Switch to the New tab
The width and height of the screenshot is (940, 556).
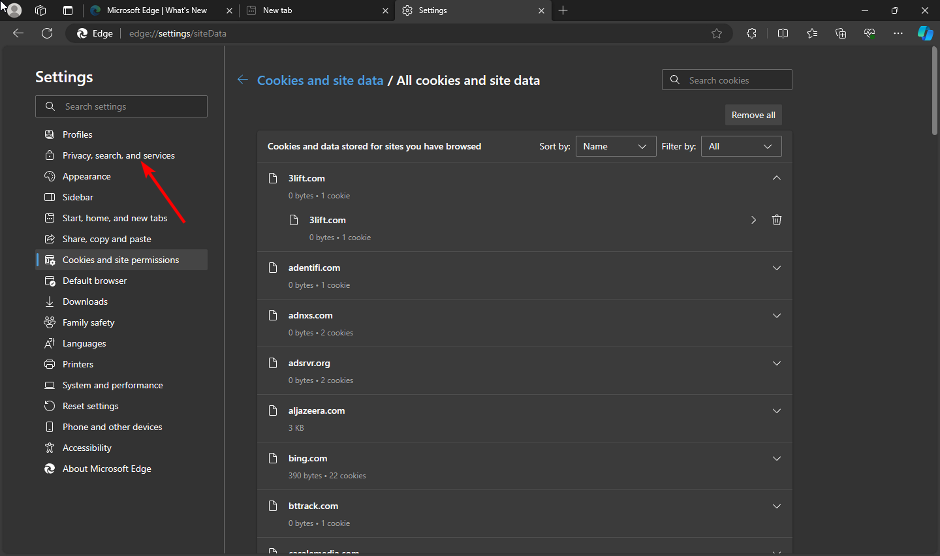pos(317,11)
